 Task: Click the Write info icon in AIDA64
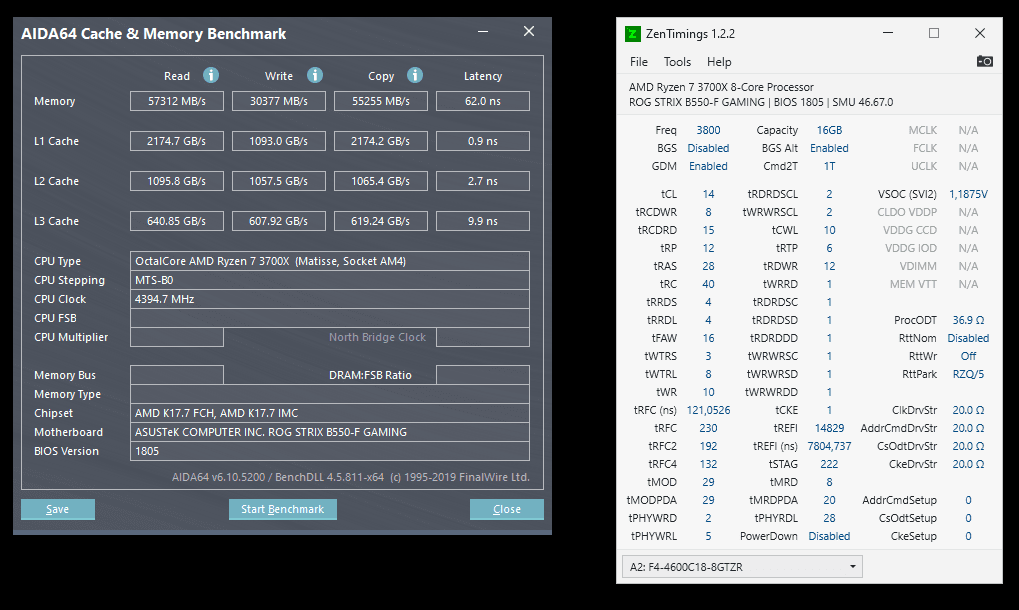coord(315,75)
